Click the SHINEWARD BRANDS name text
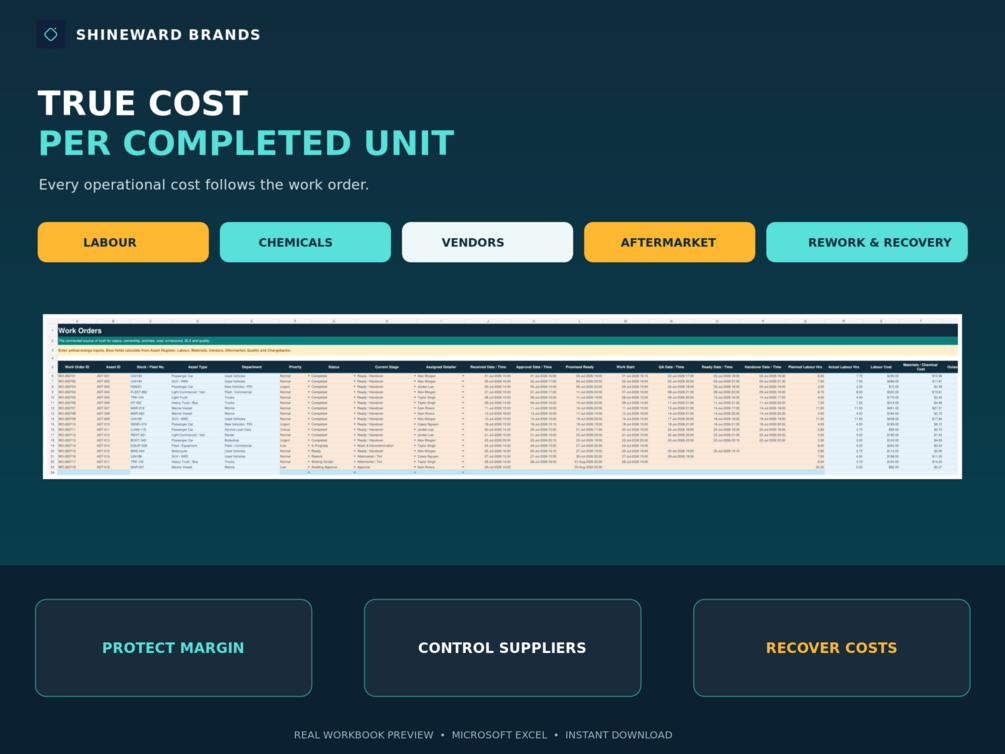Viewport: 1005px width, 754px height. point(168,35)
